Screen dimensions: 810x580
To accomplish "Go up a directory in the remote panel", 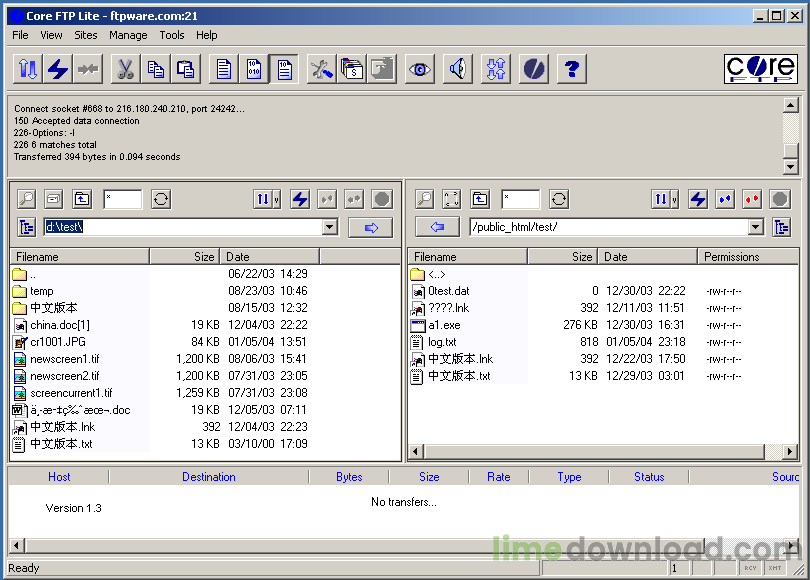I will (x=480, y=199).
